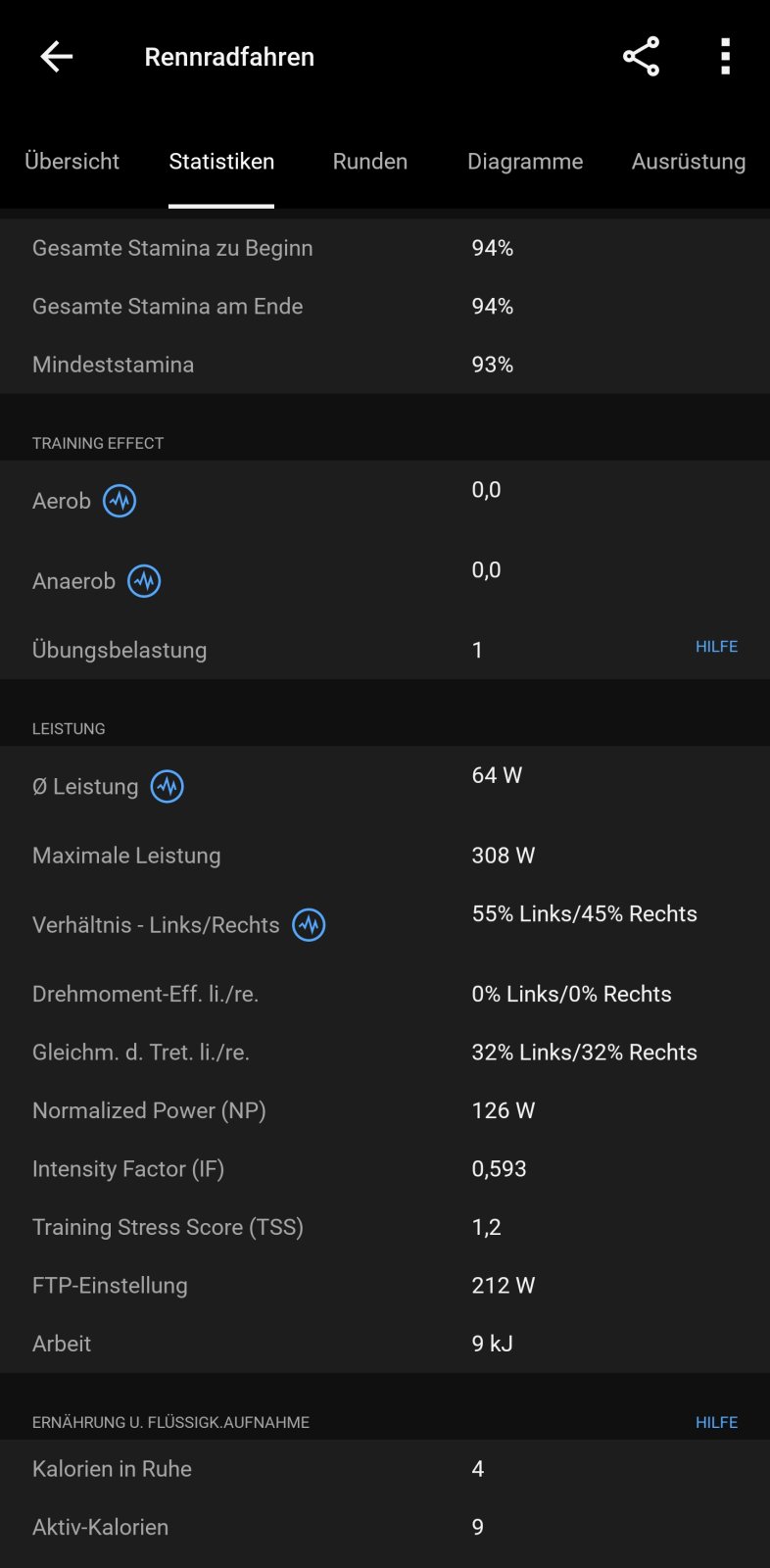Tap the share activity icon
The height and width of the screenshot is (1568, 770).
tap(641, 57)
